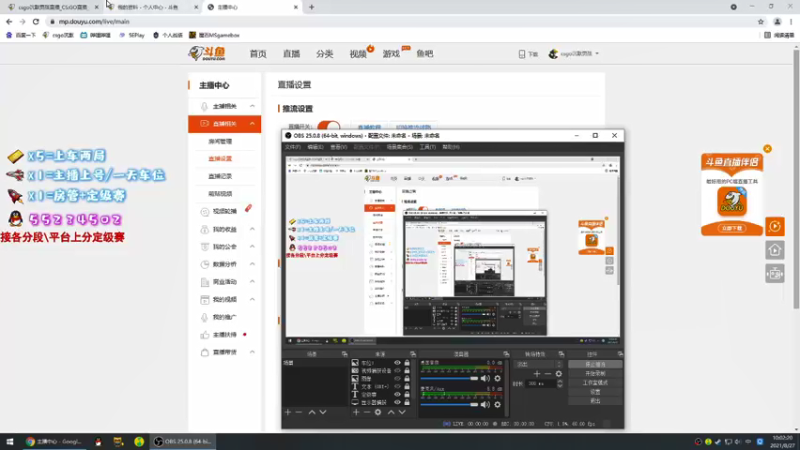Collapse the 主播相关 sidebar section
This screenshot has width=800, height=450.
tap(252, 106)
